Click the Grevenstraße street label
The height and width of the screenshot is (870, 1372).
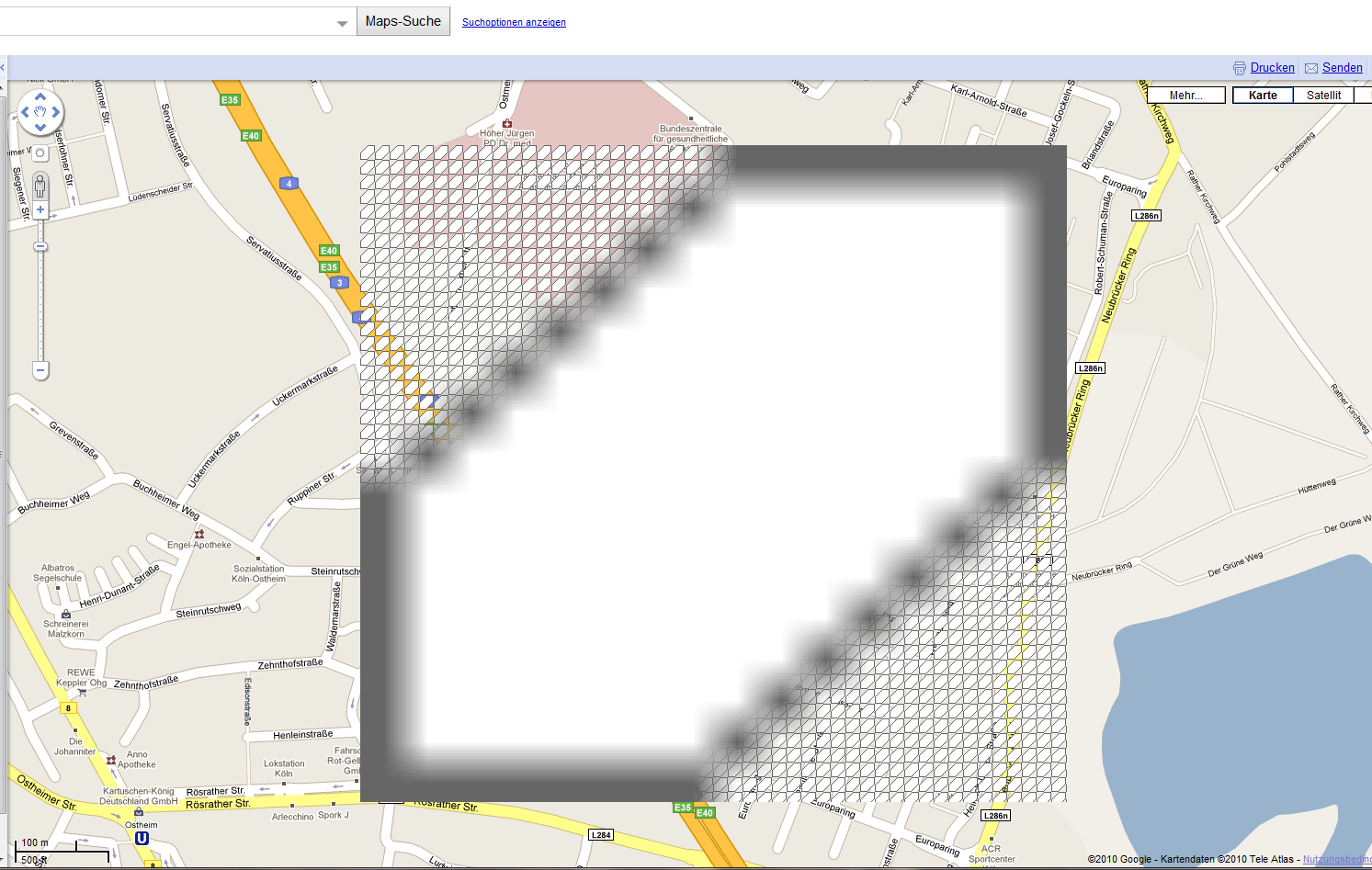(x=74, y=440)
